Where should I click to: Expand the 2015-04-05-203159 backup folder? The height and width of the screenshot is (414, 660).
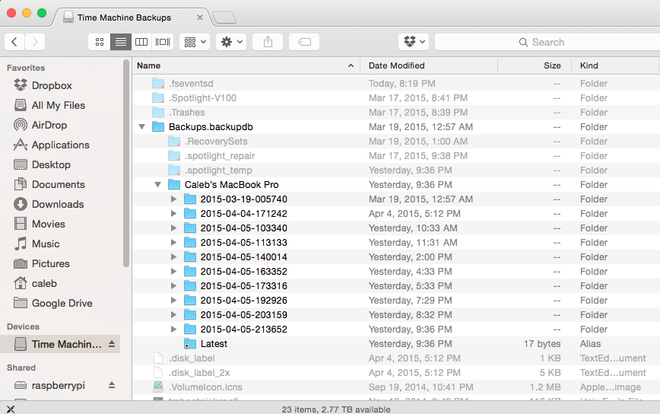pyautogui.click(x=173, y=315)
